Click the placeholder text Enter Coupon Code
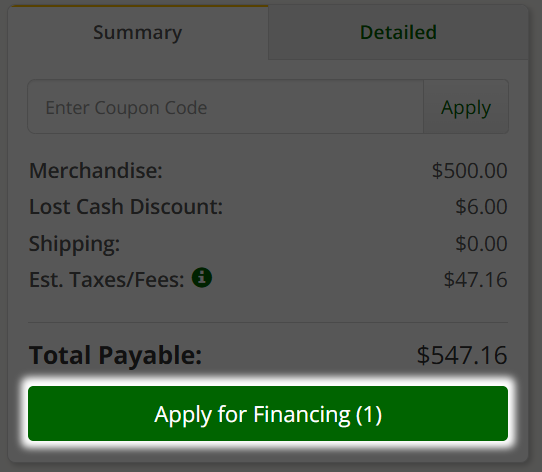The image size is (542, 472). (x=126, y=108)
